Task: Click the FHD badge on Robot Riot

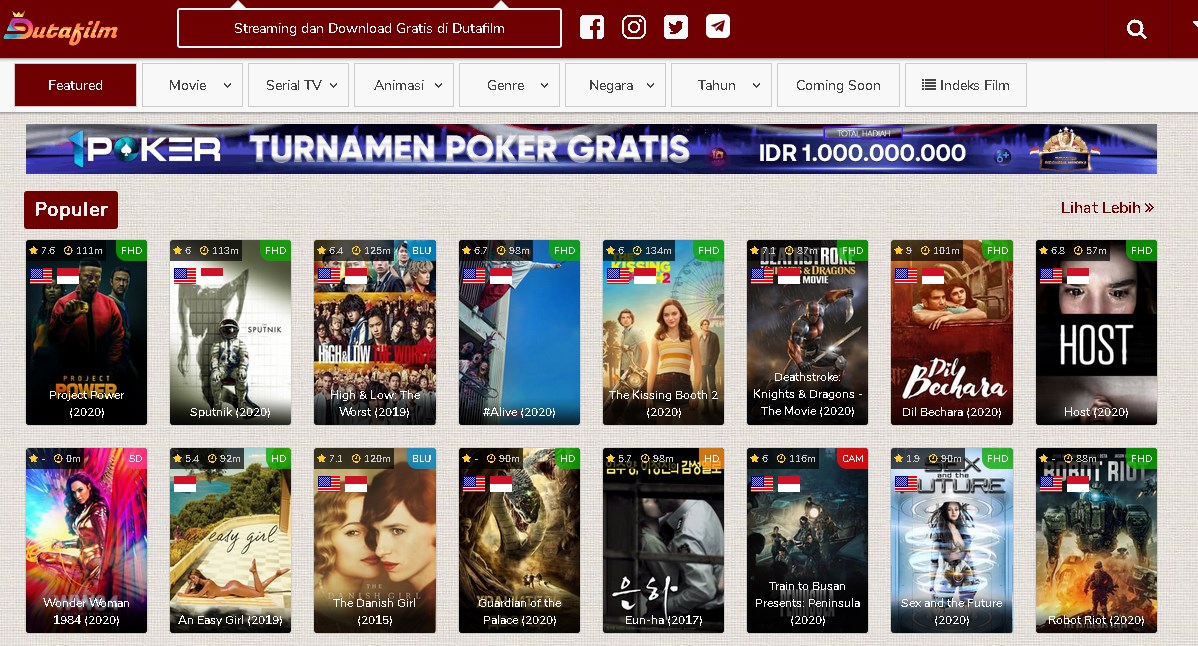Action: pos(1141,459)
